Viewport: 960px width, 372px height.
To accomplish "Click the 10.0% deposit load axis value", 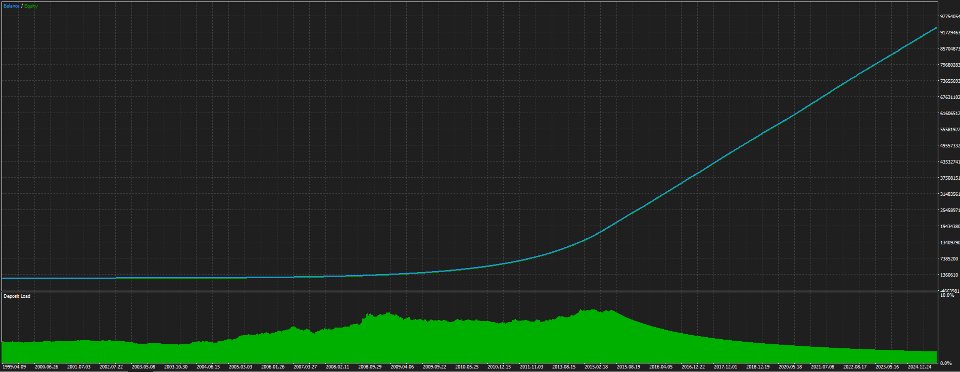I will (x=947, y=295).
